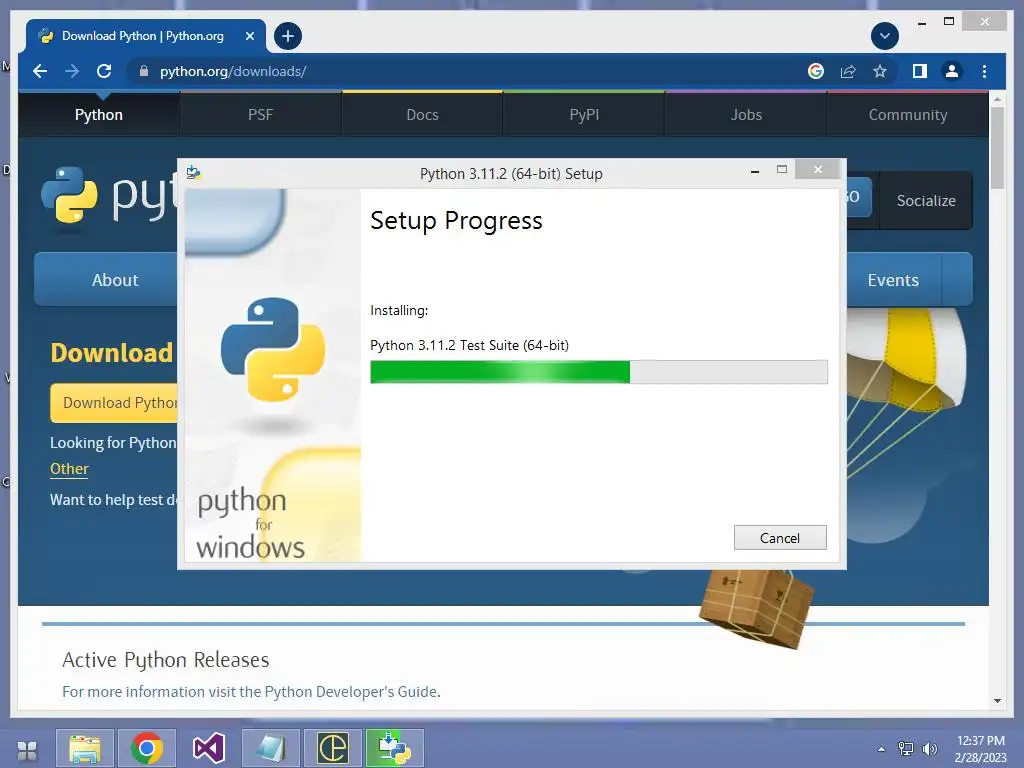Show hidden system tray icons
The width and height of the screenshot is (1024, 768).
pos(882,748)
